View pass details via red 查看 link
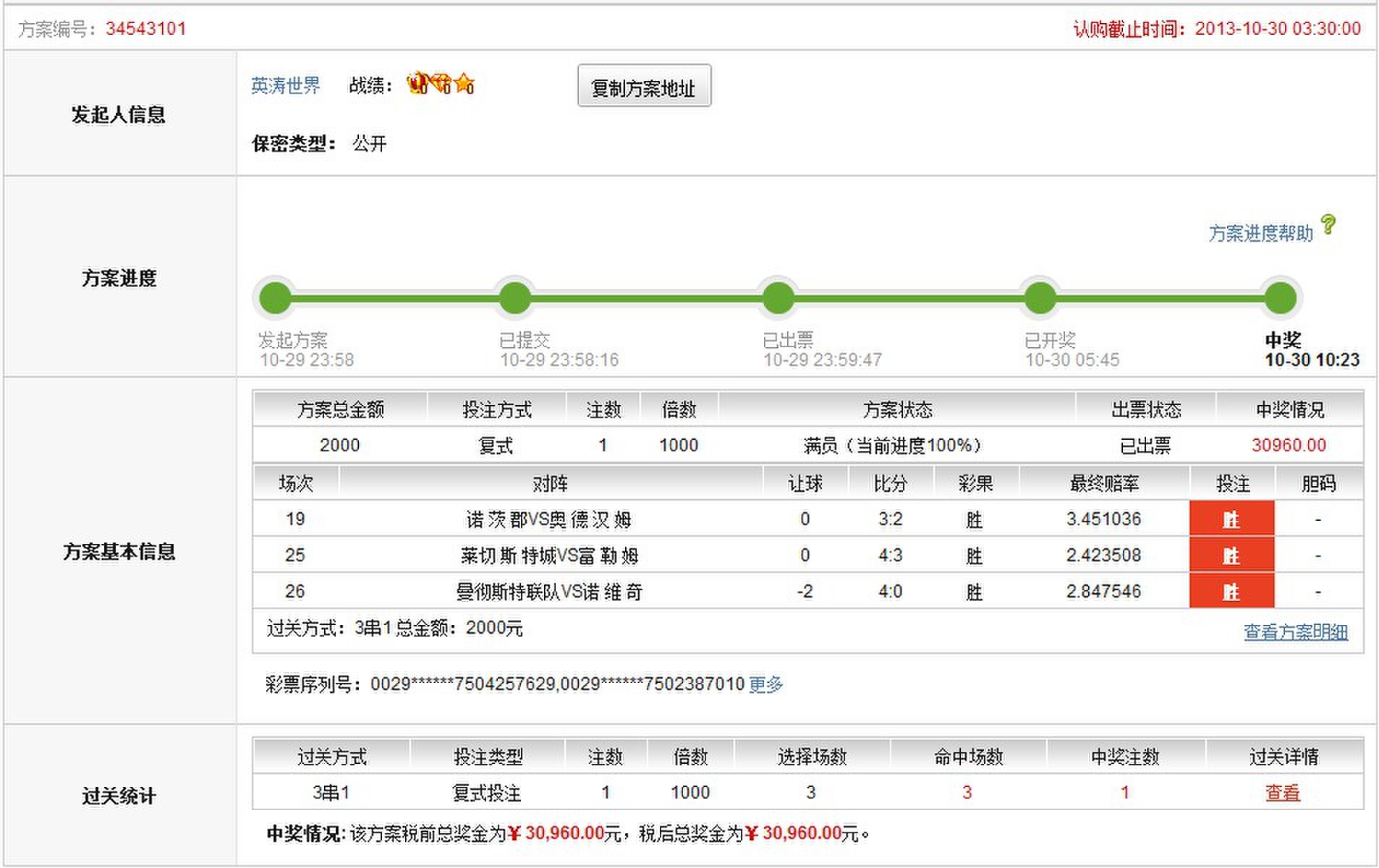This screenshot has width=1379, height=868. (x=1282, y=793)
